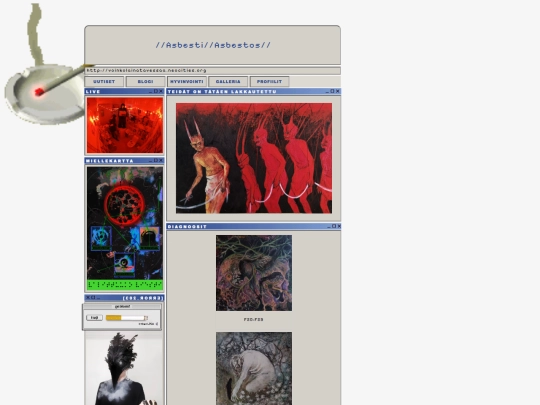Open the GALLERIA page
The width and height of the screenshot is (540, 405).
(228, 82)
